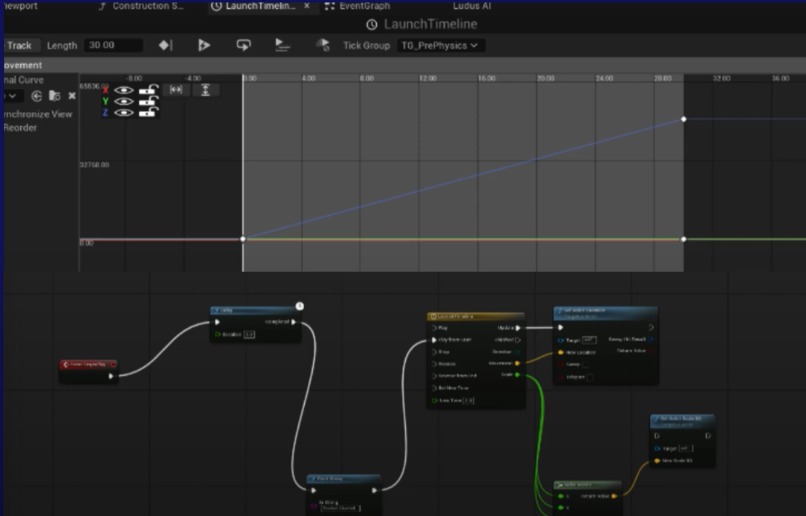Image resolution: width=806 pixels, height=516 pixels.
Task: Clear the External Curve with the X icon
Action: coord(72,96)
